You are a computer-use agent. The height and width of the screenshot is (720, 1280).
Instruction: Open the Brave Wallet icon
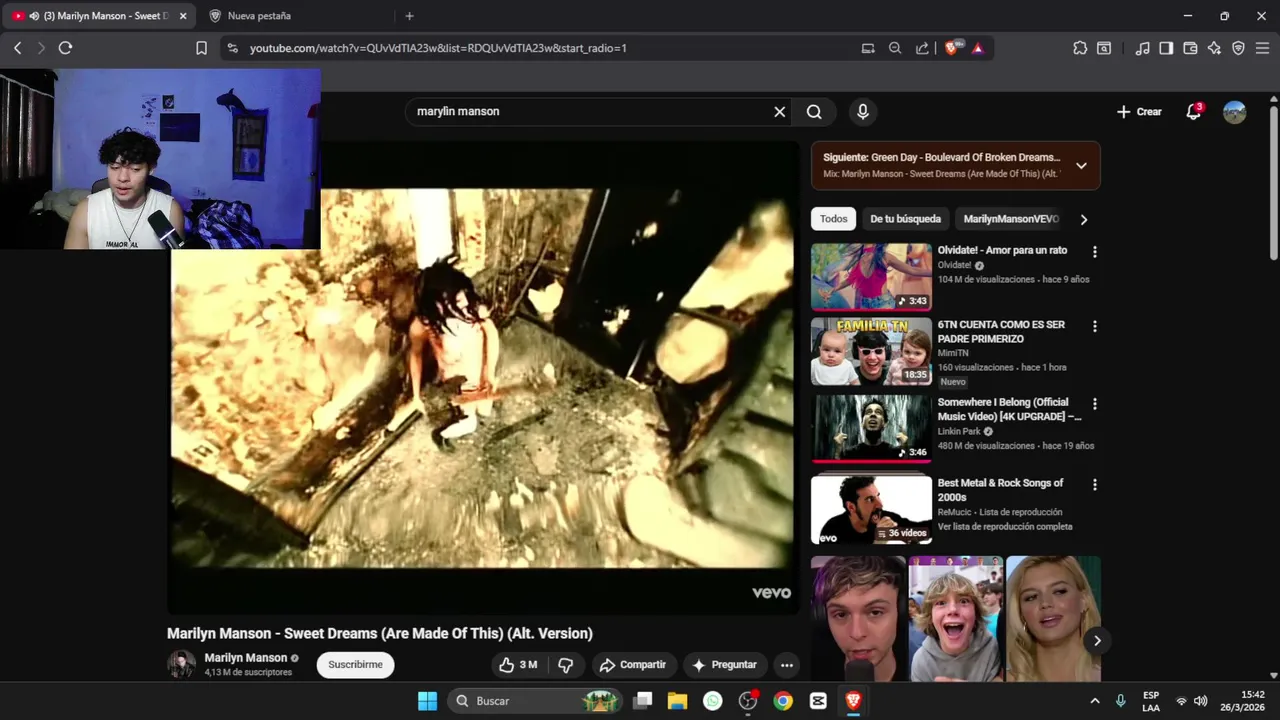coord(1190,48)
